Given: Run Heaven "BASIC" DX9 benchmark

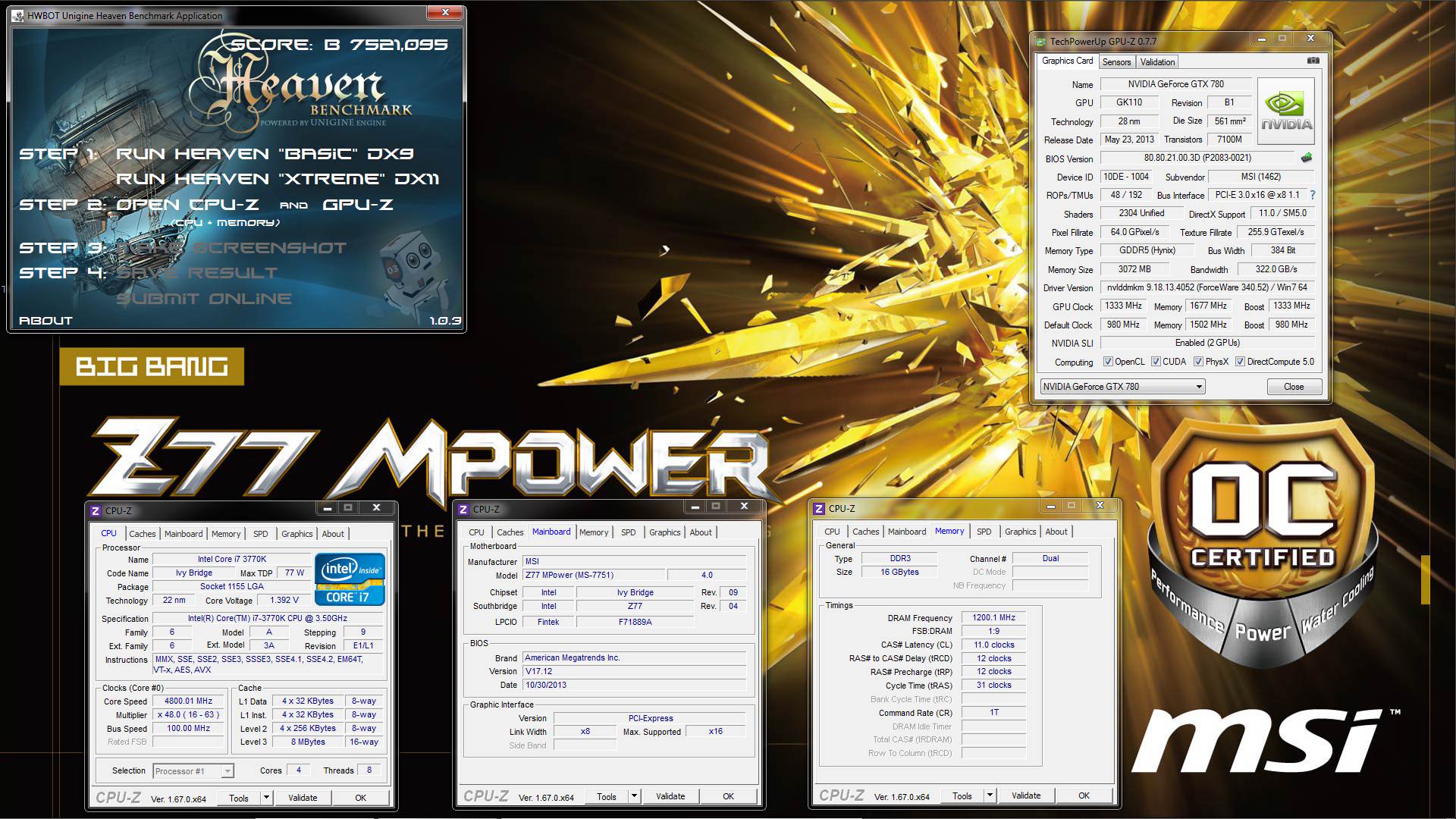Looking at the screenshot, I should pos(265,154).
